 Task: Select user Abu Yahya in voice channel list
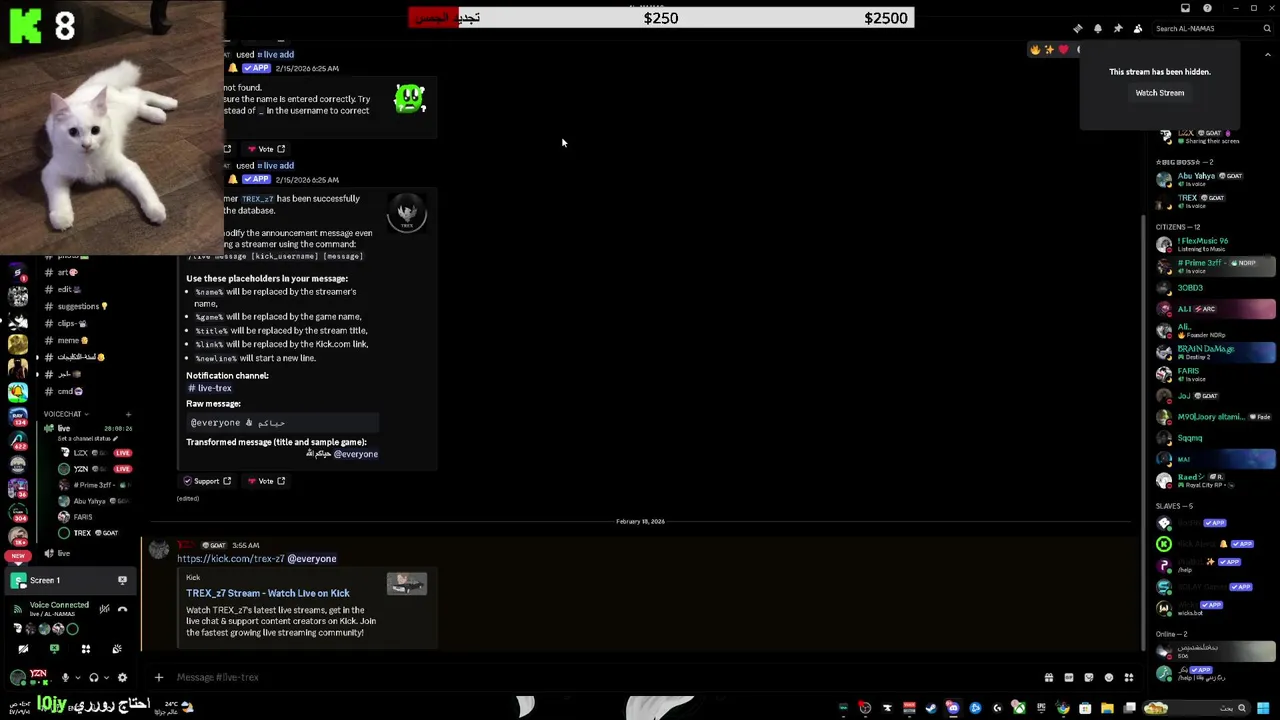coord(95,501)
